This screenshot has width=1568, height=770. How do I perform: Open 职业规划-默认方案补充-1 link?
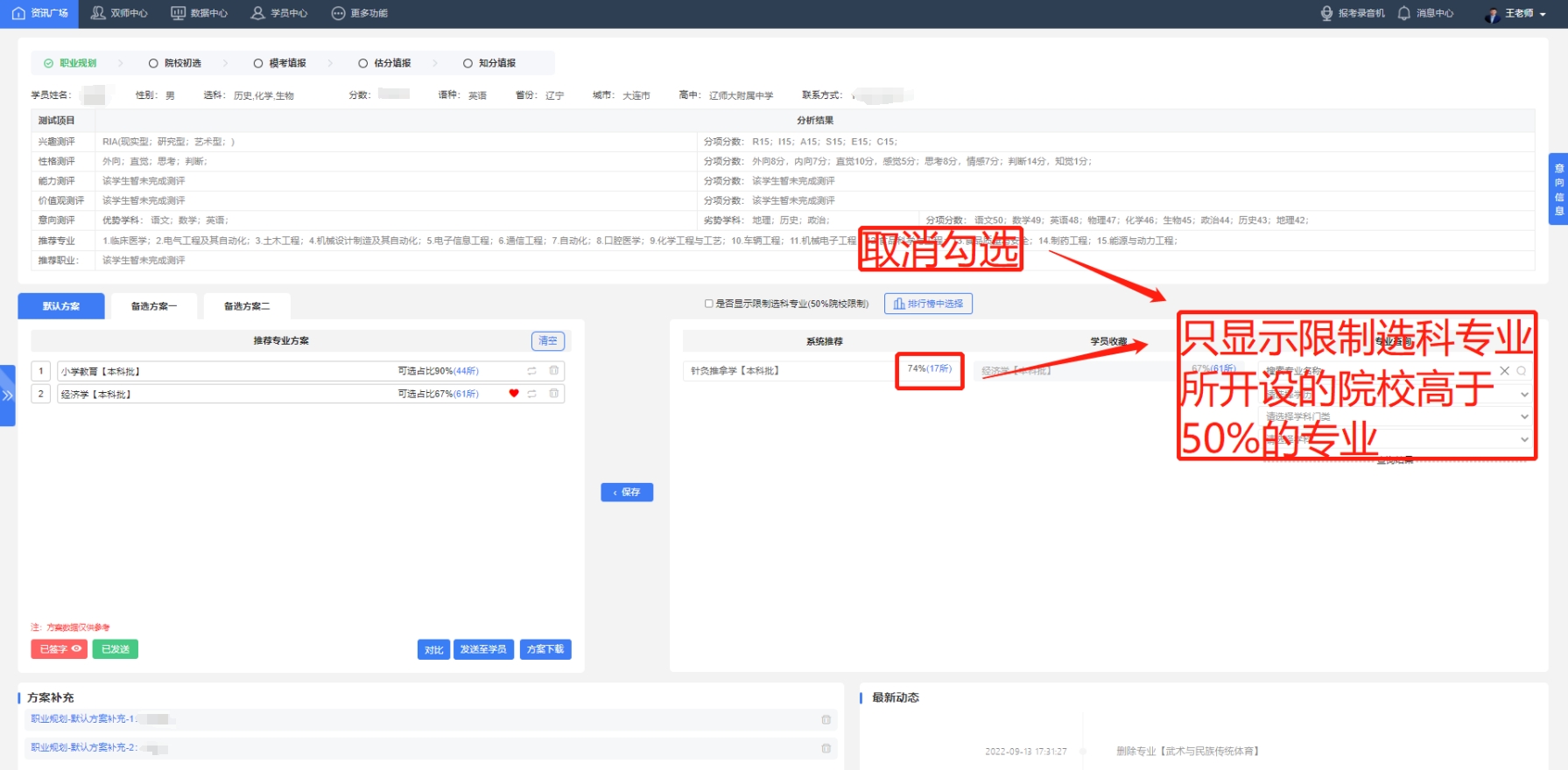84,719
